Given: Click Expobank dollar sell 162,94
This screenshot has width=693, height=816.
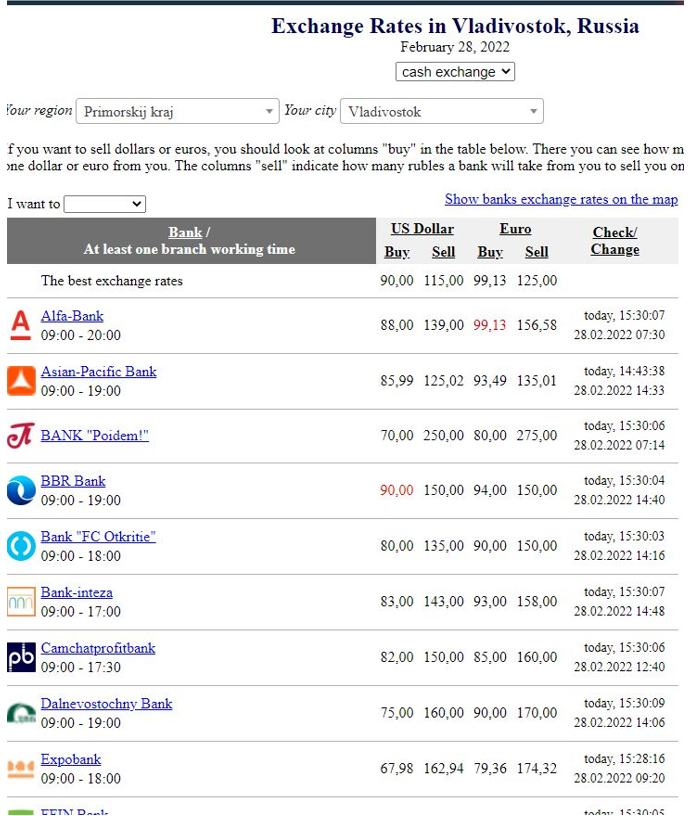Looking at the screenshot, I should point(443,769).
